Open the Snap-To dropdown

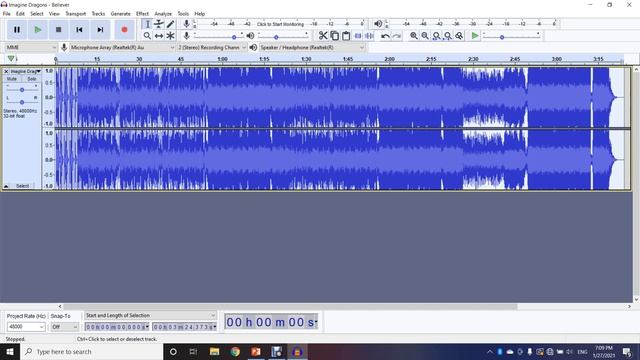(x=64, y=327)
